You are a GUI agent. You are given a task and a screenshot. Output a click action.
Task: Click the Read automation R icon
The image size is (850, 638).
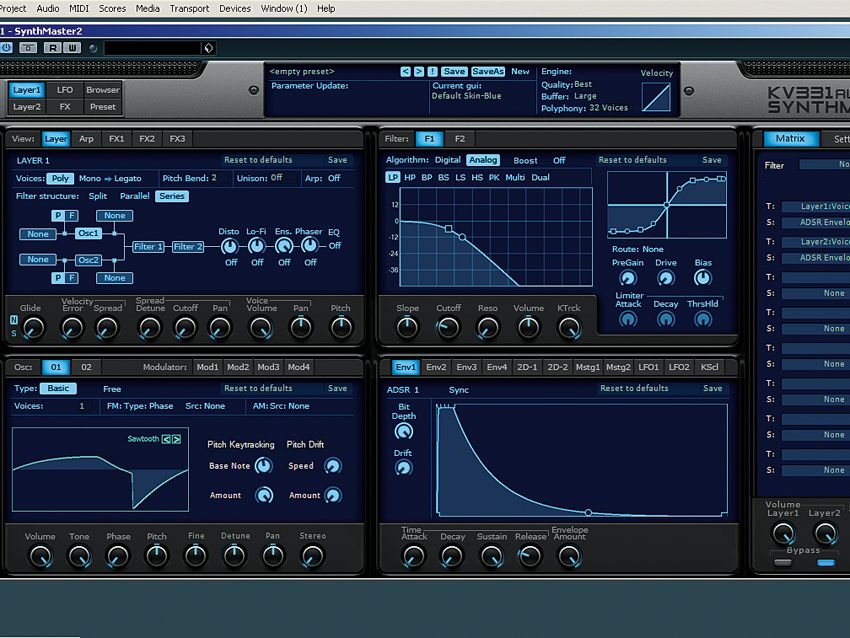[x=51, y=47]
